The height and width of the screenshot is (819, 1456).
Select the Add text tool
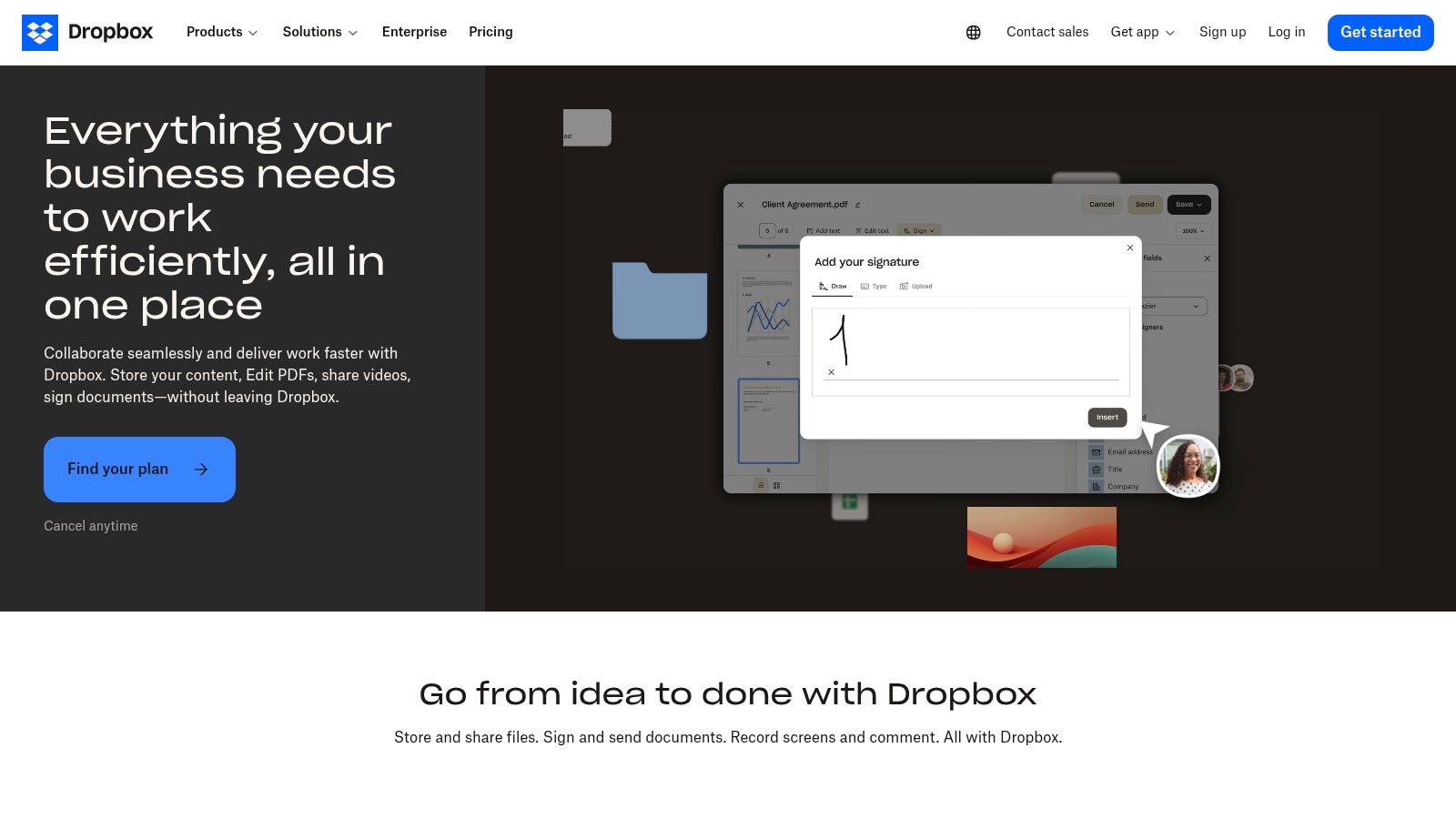[x=824, y=231]
